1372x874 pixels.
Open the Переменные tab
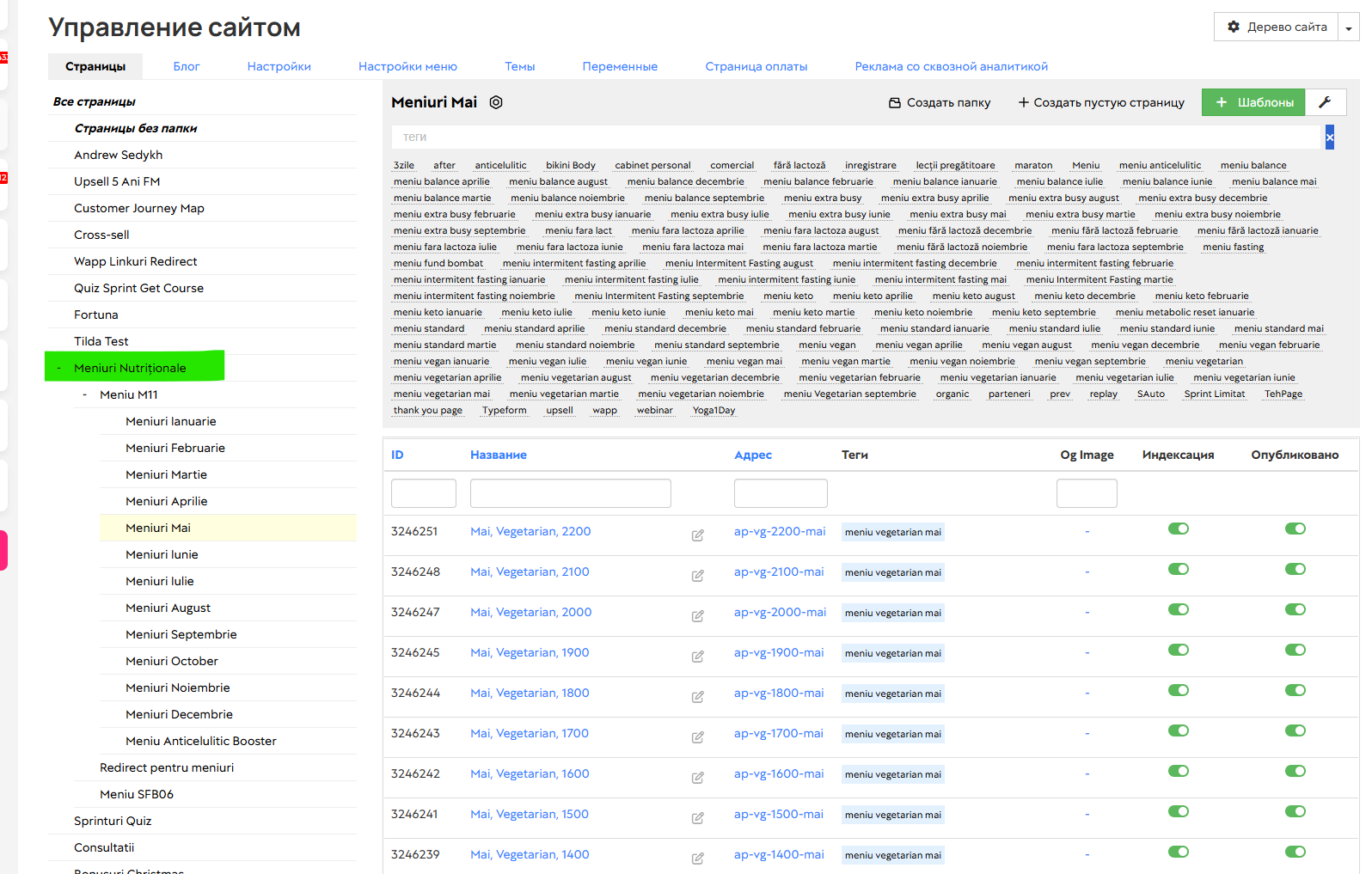(x=620, y=66)
